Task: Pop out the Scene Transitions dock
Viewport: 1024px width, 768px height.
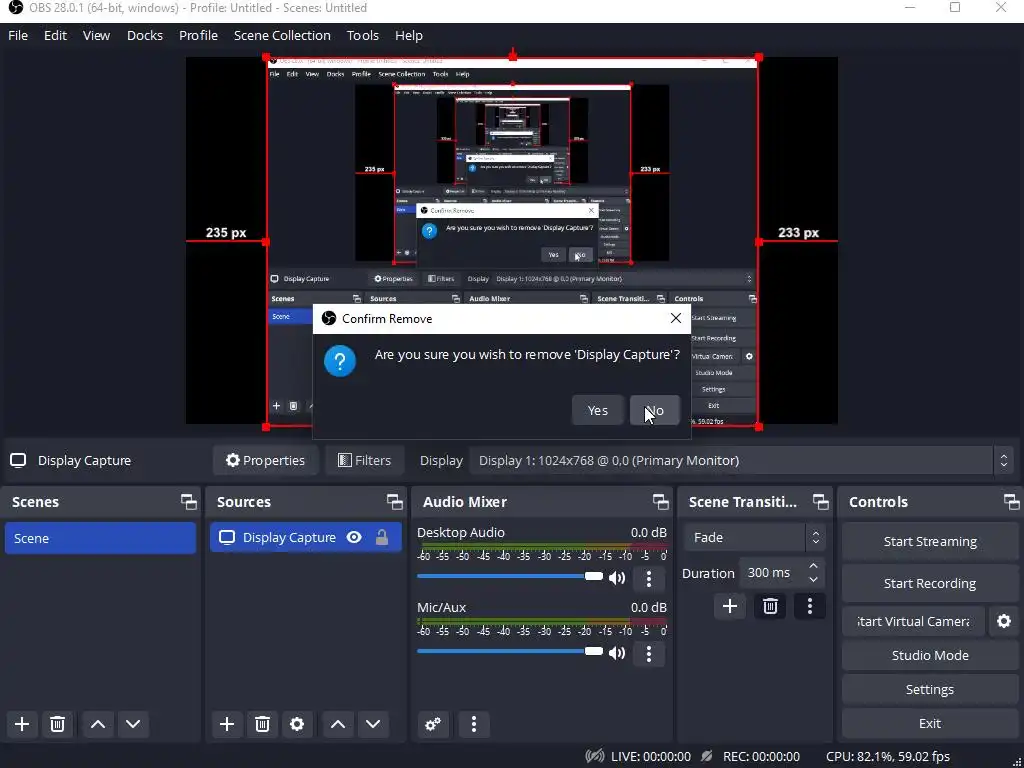Action: pyautogui.click(x=820, y=502)
